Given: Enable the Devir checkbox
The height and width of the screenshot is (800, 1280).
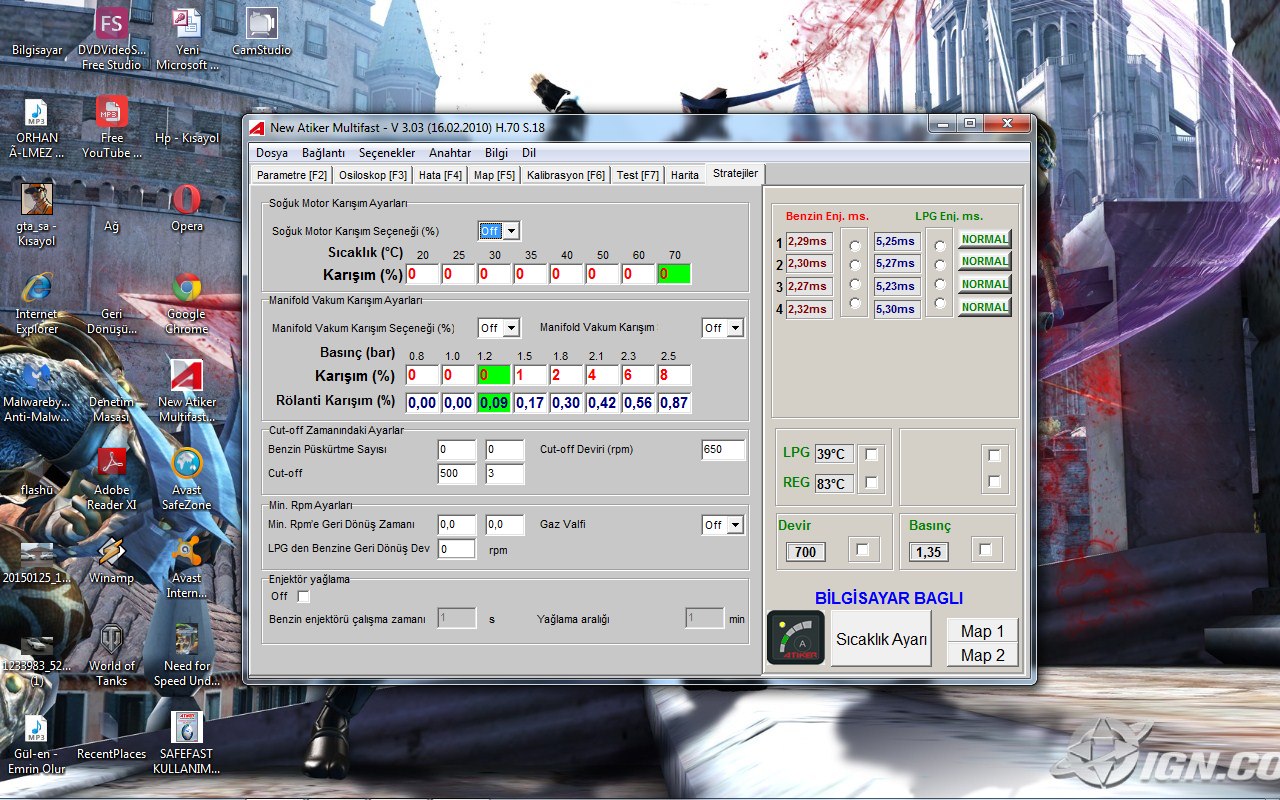Looking at the screenshot, I should tap(862, 549).
